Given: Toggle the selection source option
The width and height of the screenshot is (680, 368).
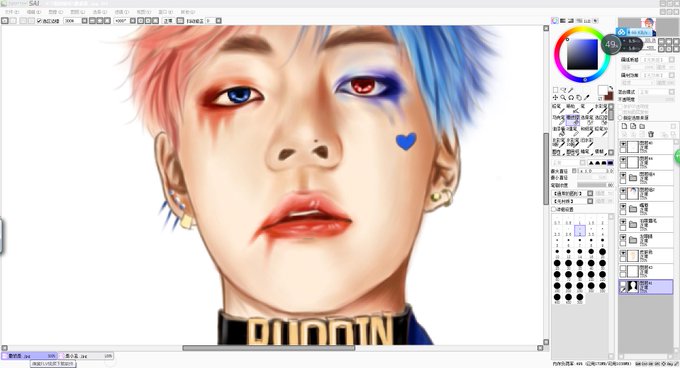Looking at the screenshot, I should pos(620,118).
